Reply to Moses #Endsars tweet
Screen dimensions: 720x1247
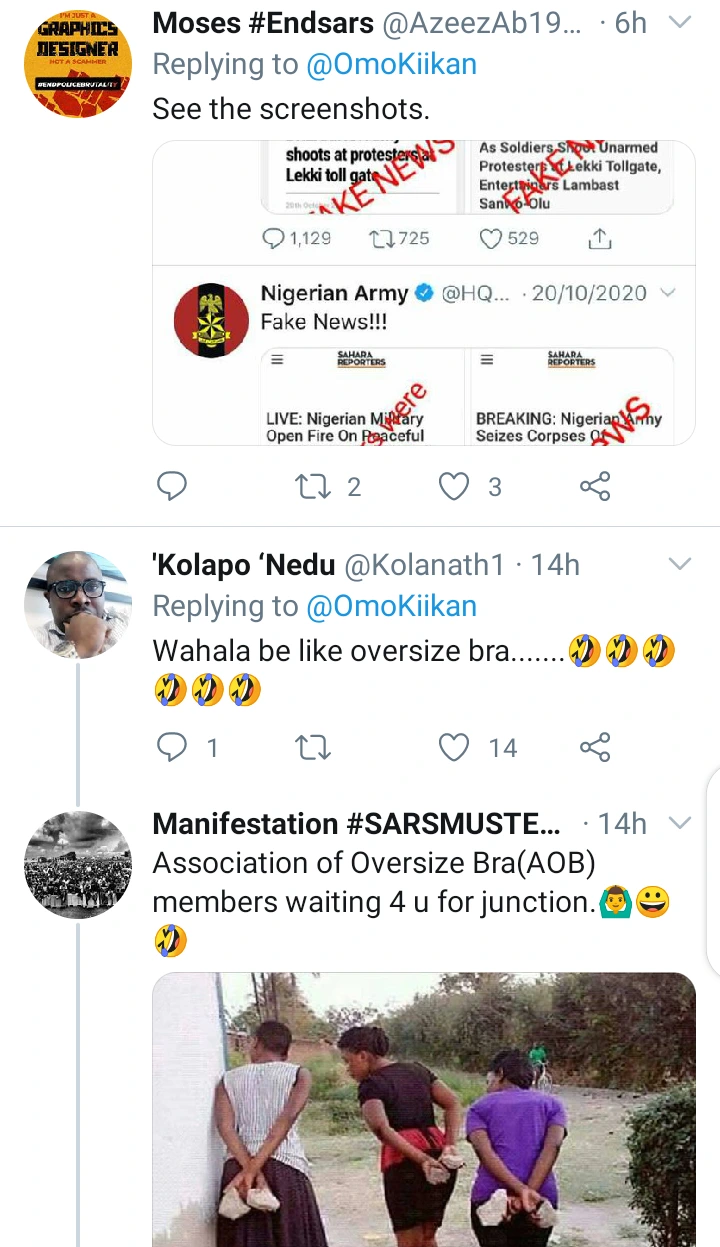(172, 486)
